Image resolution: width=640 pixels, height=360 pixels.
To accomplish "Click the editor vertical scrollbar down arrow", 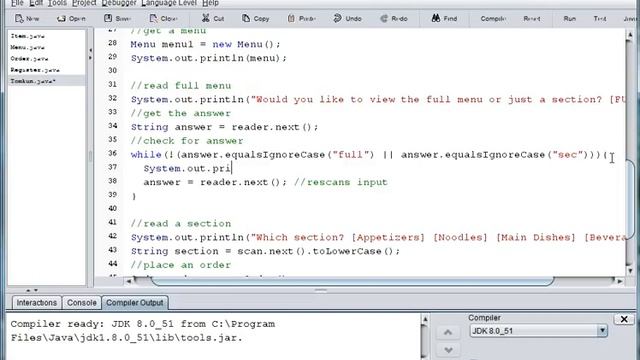I will [630, 270].
